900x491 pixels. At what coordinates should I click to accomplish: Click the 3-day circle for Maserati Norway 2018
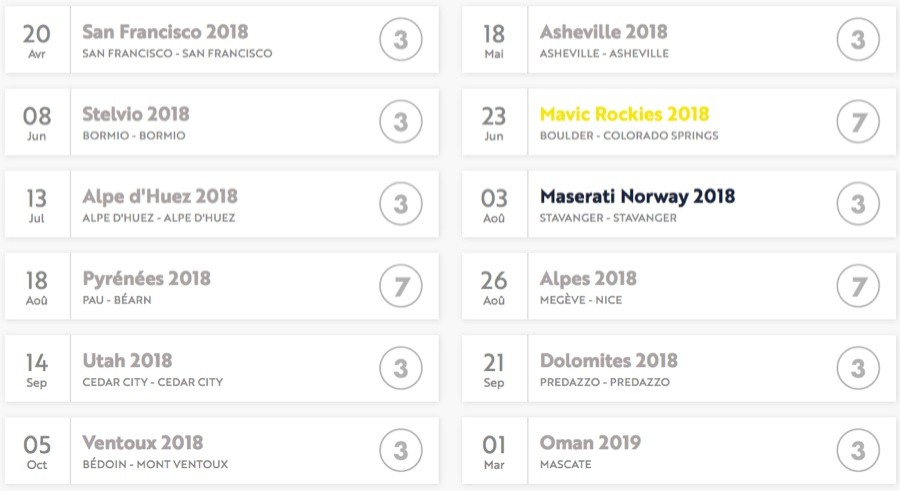(x=858, y=204)
